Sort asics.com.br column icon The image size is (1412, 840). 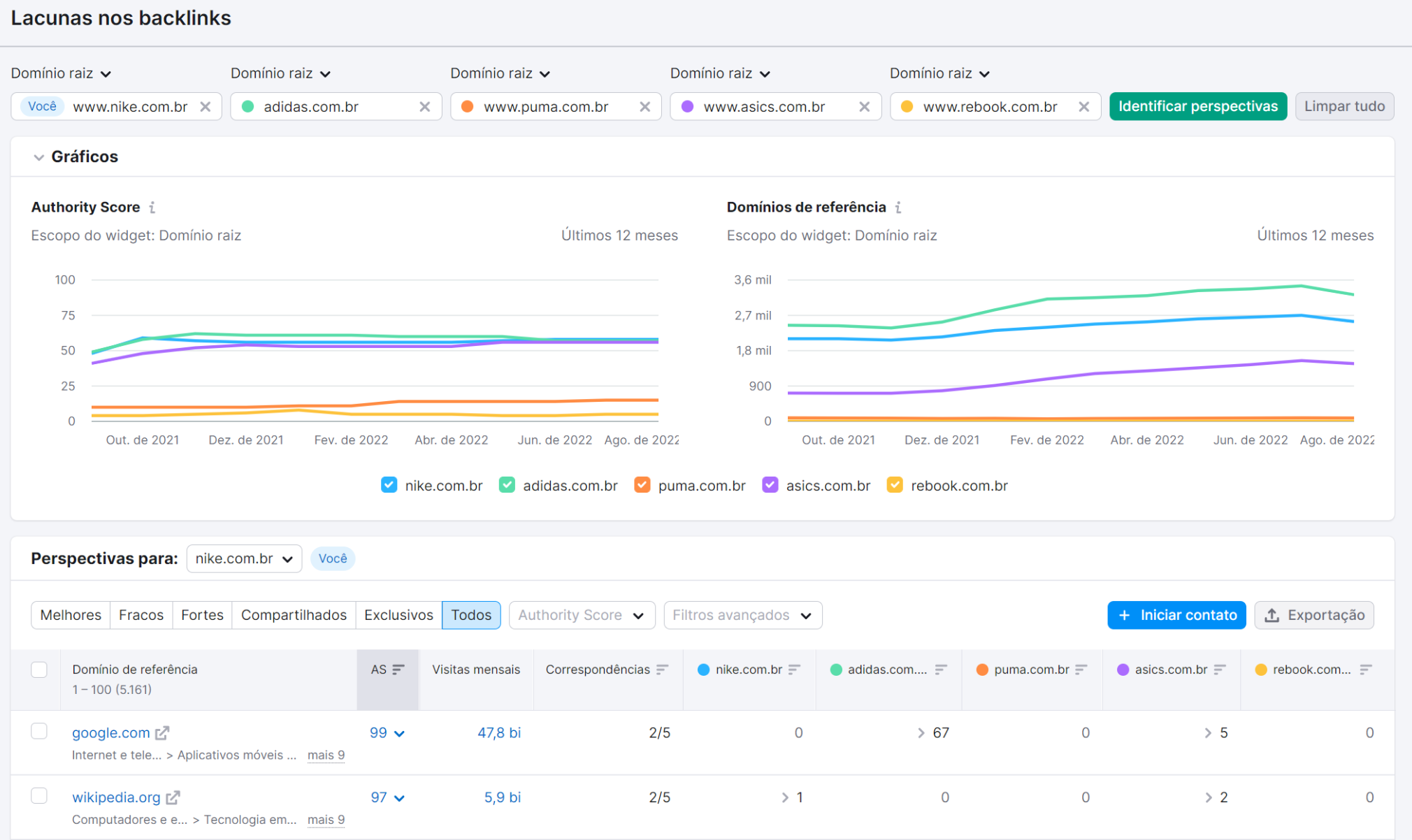1220,669
